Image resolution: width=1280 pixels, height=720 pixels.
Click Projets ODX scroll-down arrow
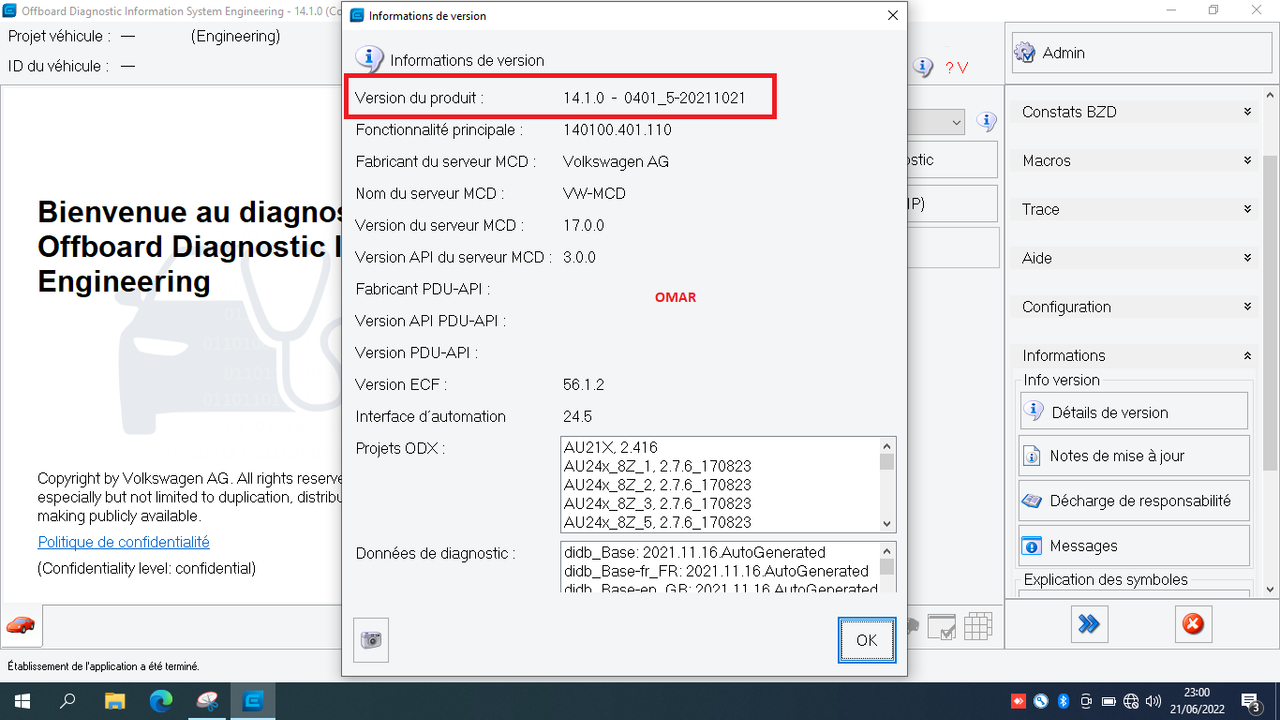886,524
